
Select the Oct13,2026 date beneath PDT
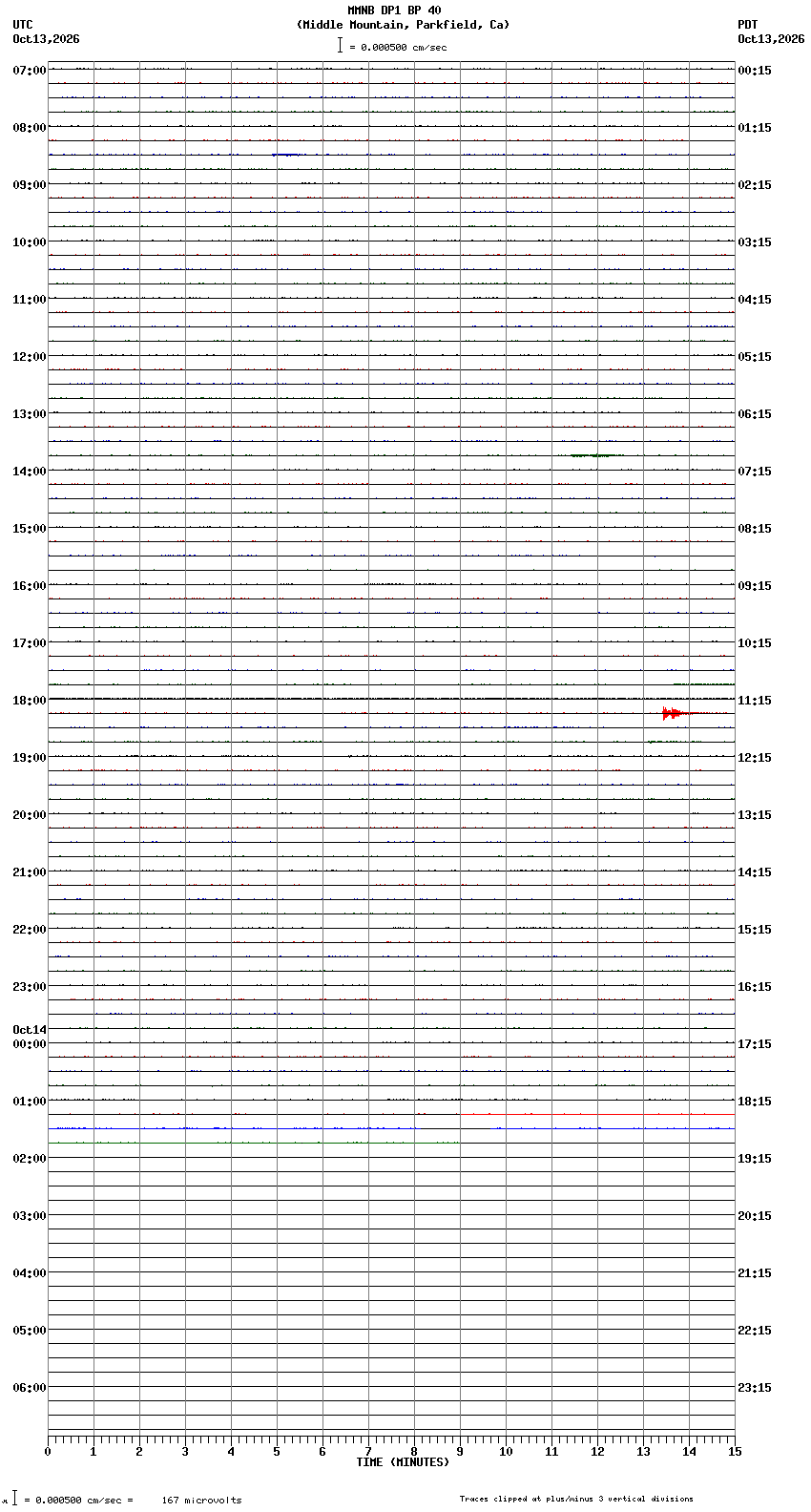click(771, 39)
